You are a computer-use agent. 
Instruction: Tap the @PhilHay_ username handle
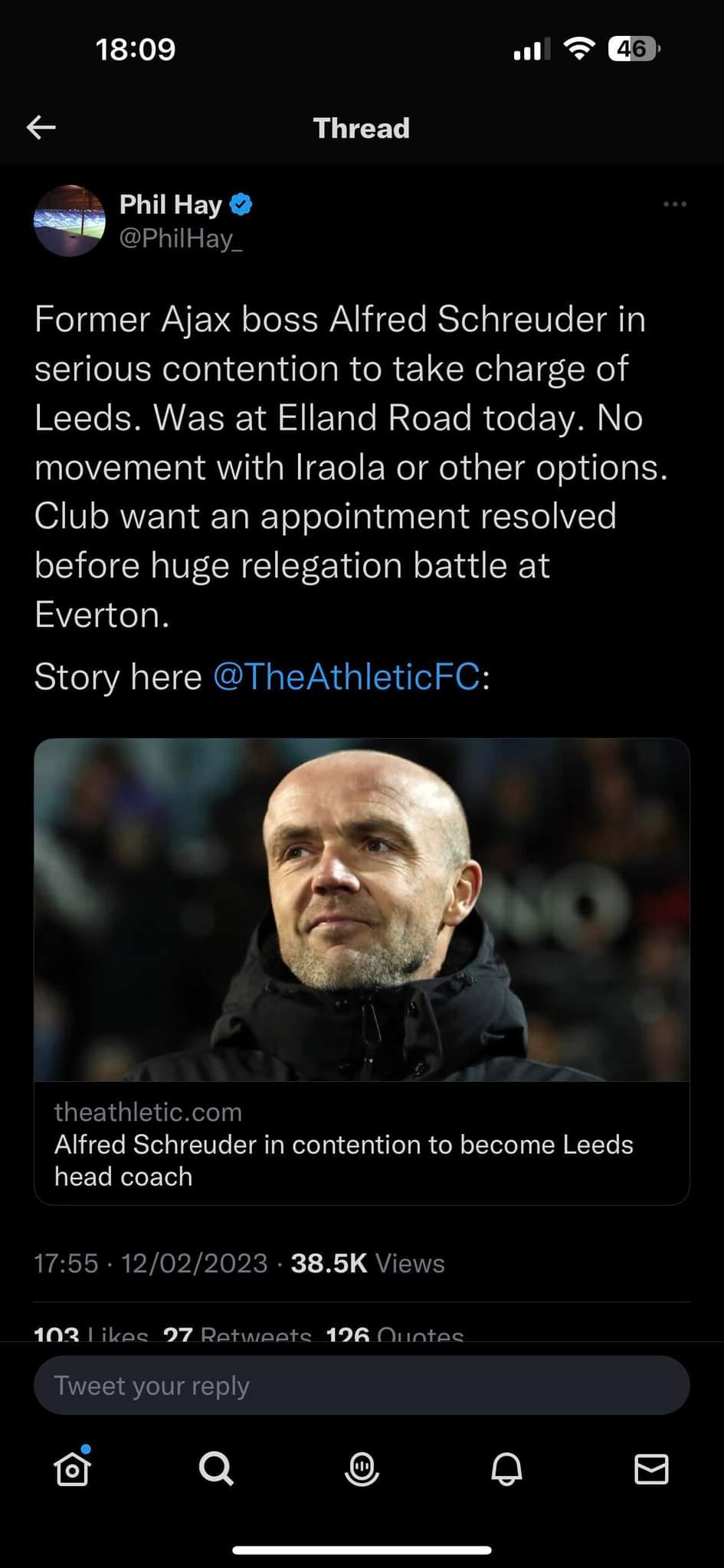181,239
